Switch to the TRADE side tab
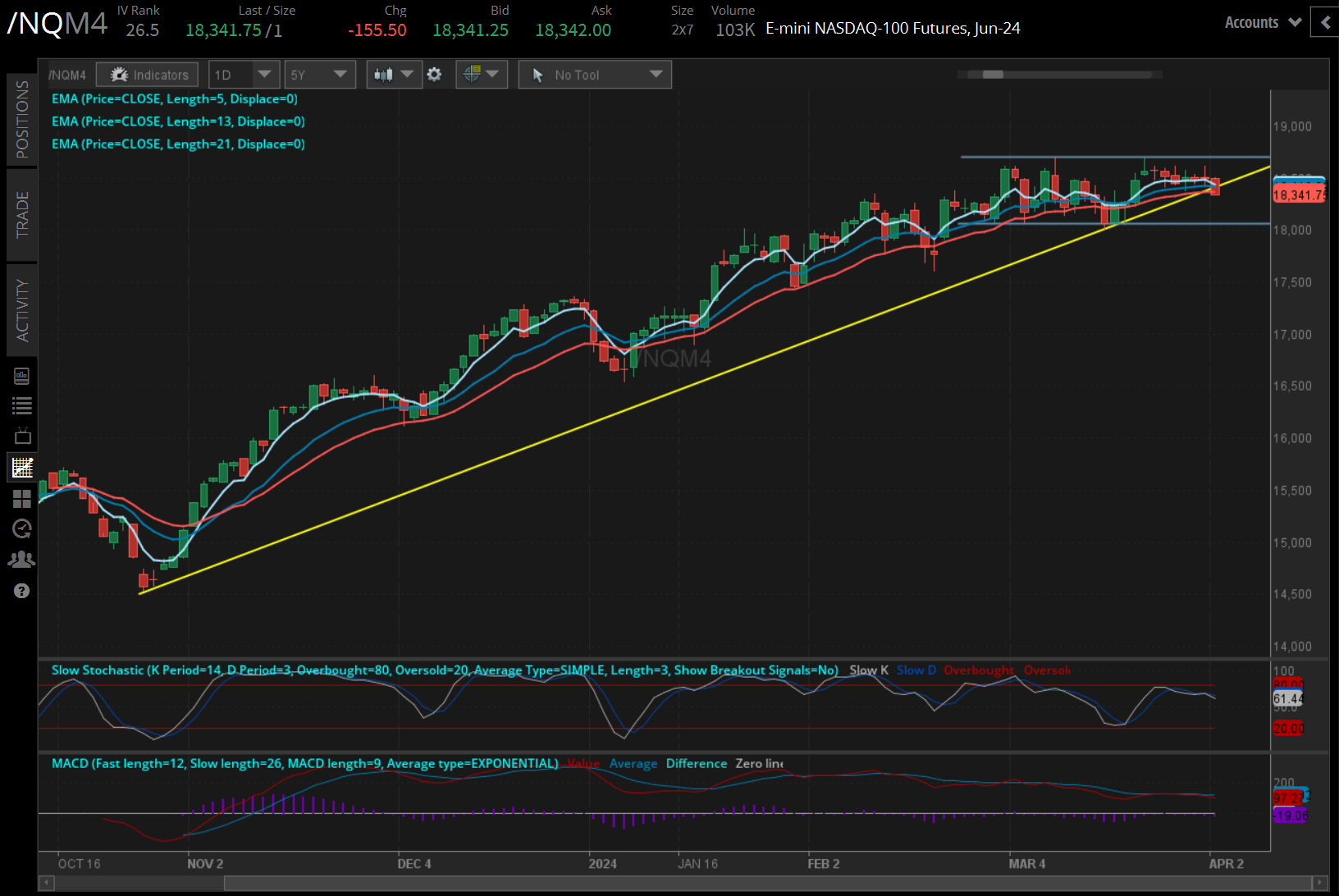1339x896 pixels. 22,215
